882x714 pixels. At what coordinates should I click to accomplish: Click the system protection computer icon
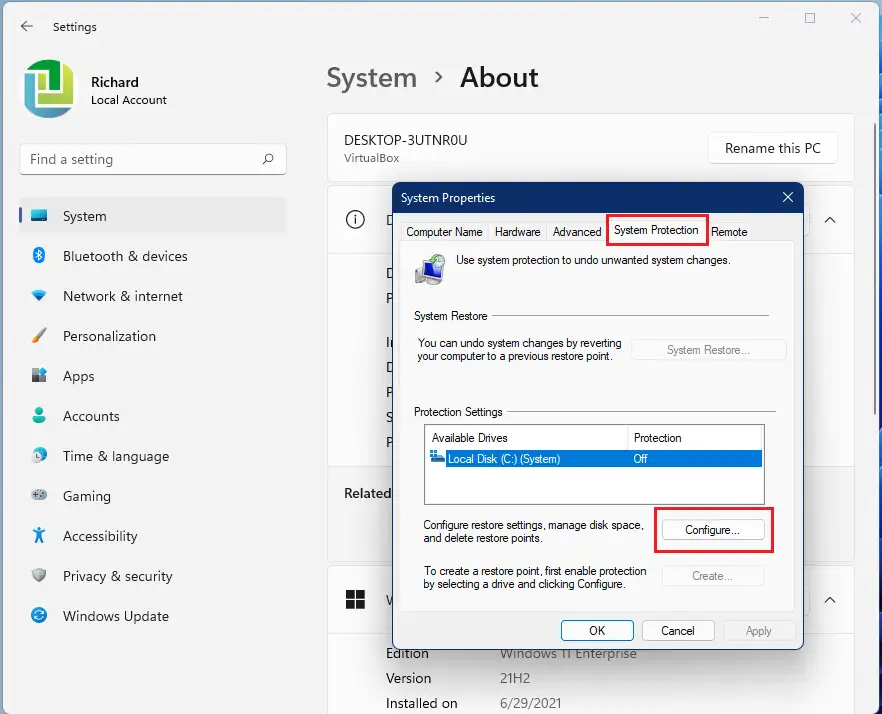coord(430,268)
